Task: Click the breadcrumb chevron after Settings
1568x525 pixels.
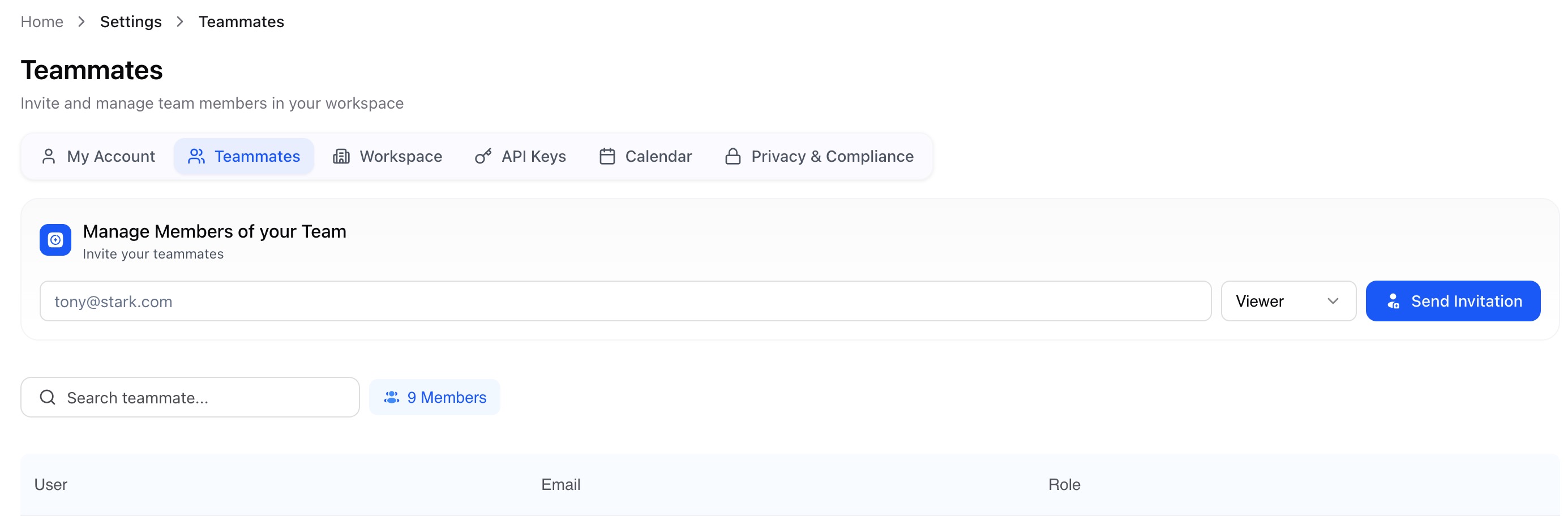Action: click(x=180, y=22)
